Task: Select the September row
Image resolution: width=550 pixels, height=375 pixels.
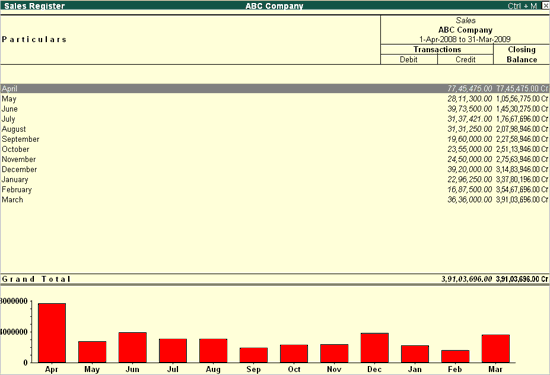Action: coord(275,139)
